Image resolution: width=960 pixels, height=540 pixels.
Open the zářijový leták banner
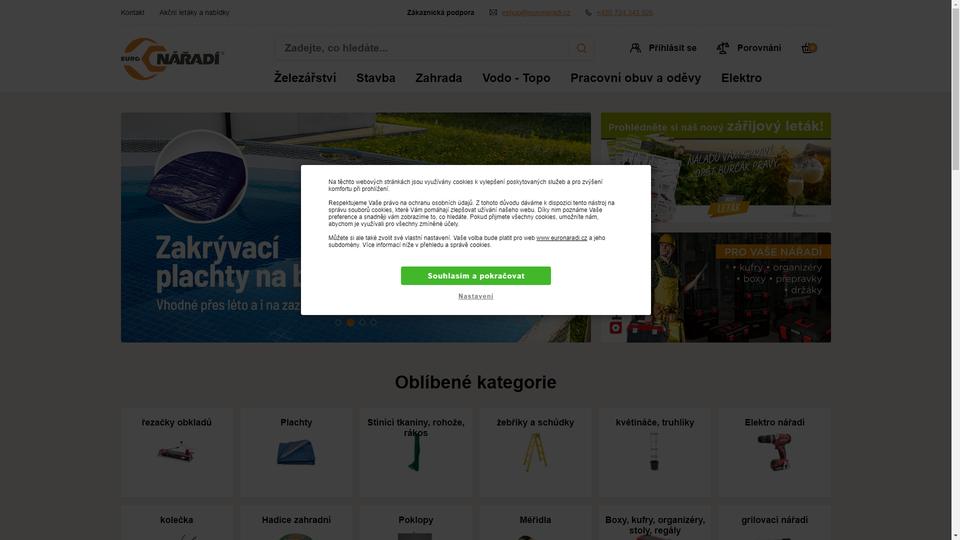716,167
